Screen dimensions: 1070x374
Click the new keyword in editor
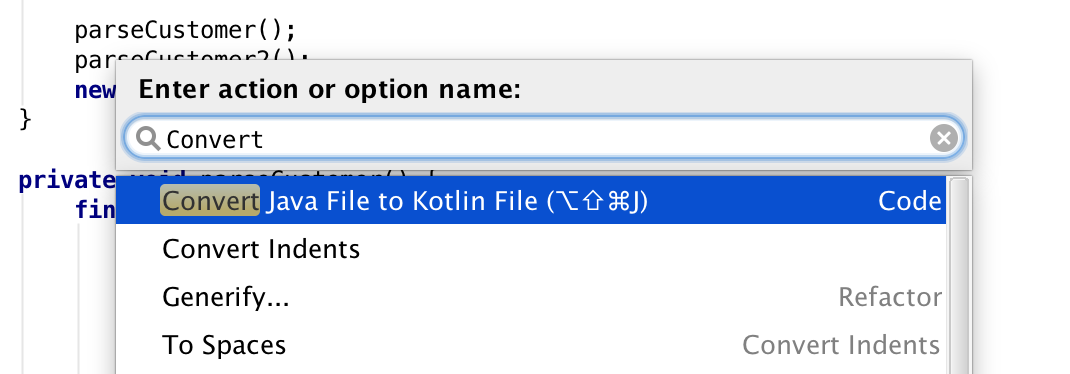pyautogui.click(x=96, y=90)
